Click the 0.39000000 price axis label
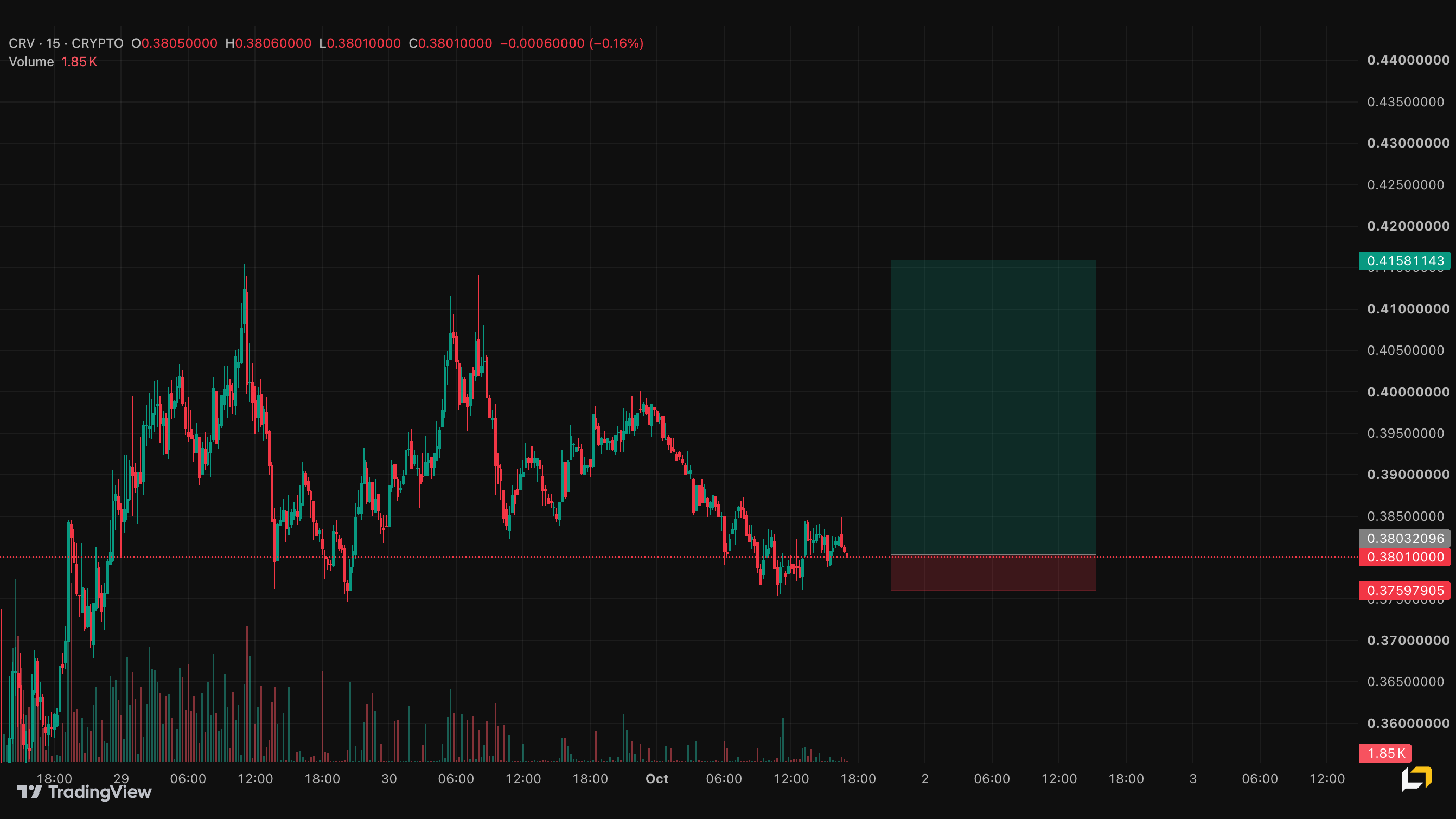This screenshot has height=819, width=1456. click(x=1408, y=475)
